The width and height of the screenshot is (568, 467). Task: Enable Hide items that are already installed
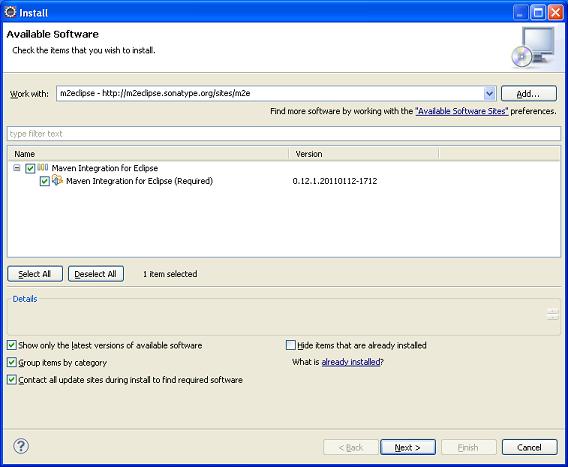click(x=291, y=345)
